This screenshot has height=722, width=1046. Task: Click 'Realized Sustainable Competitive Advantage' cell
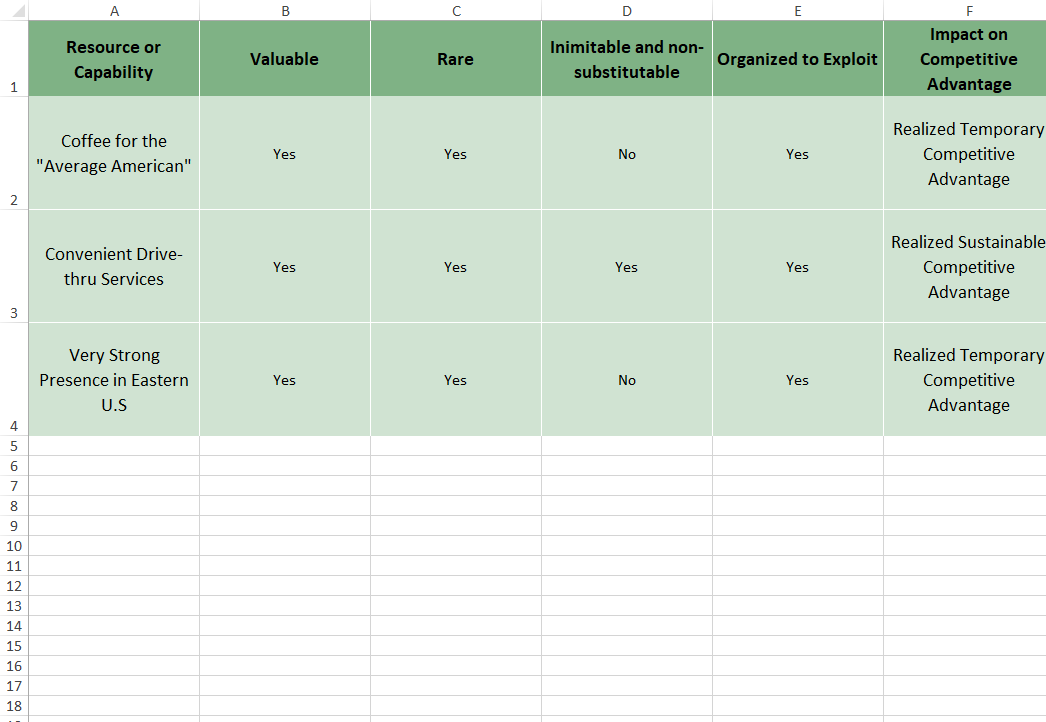pos(965,266)
